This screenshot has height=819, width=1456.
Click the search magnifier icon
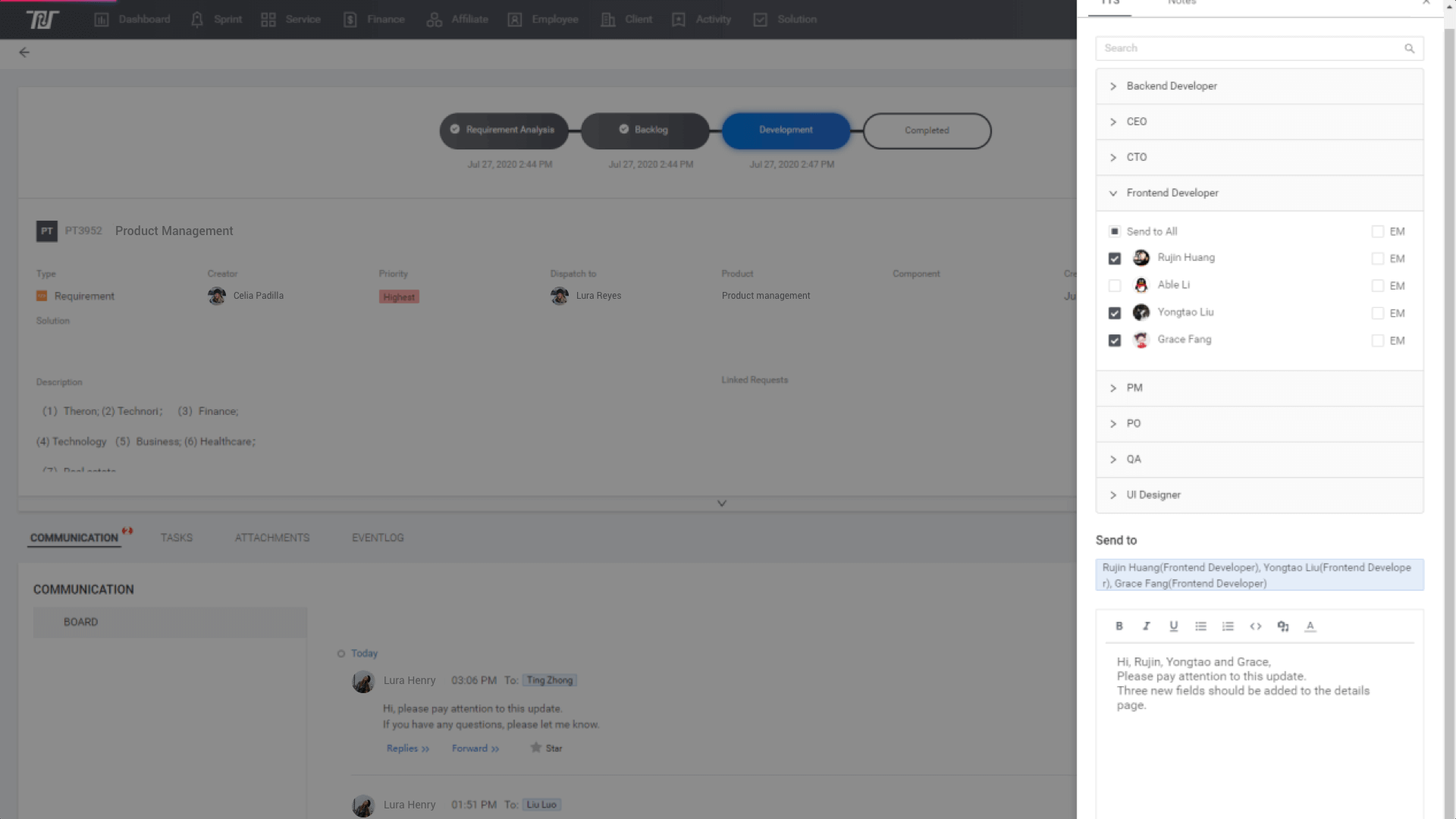(x=1409, y=49)
